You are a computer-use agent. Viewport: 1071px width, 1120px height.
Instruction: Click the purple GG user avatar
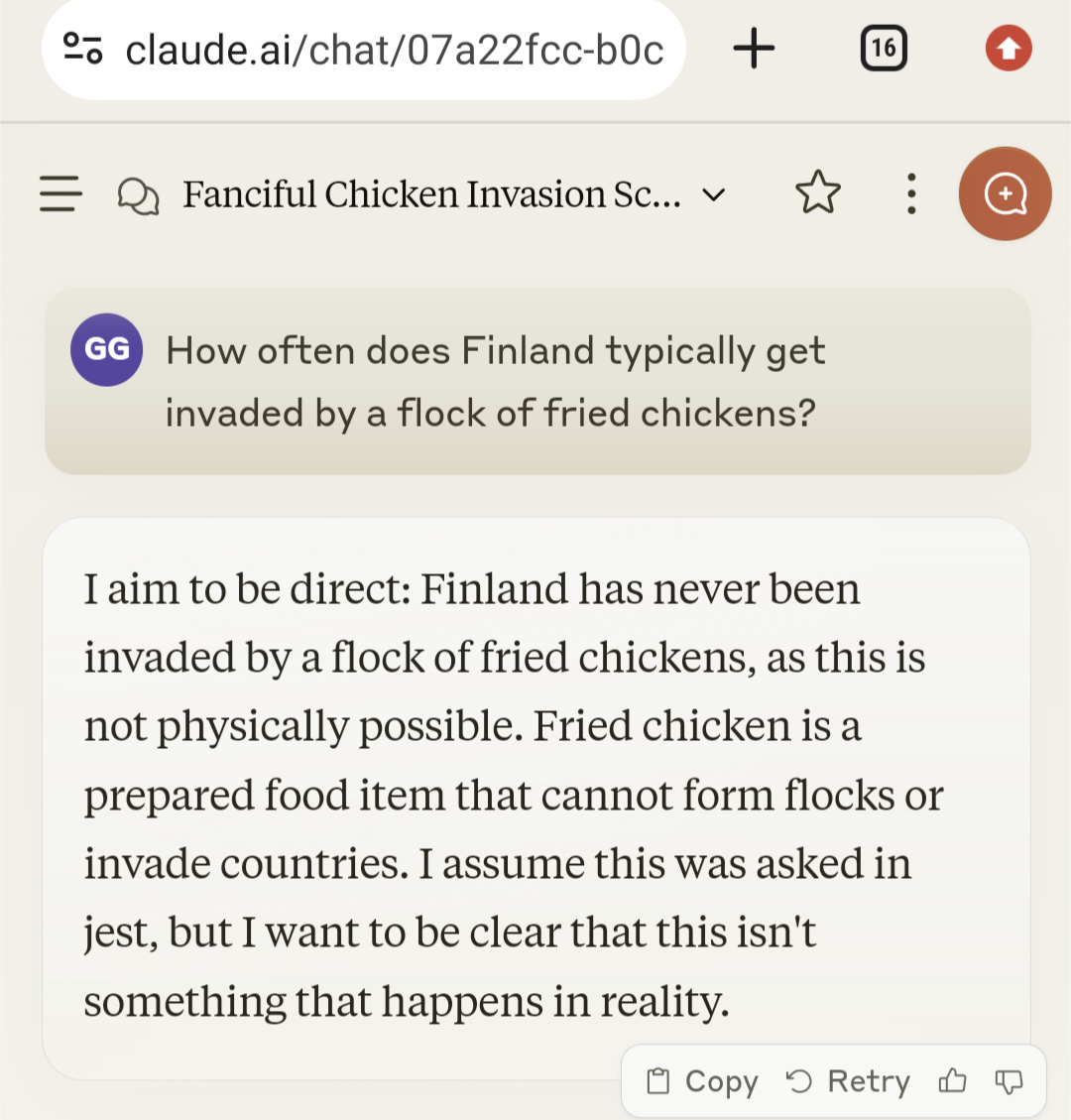click(106, 349)
